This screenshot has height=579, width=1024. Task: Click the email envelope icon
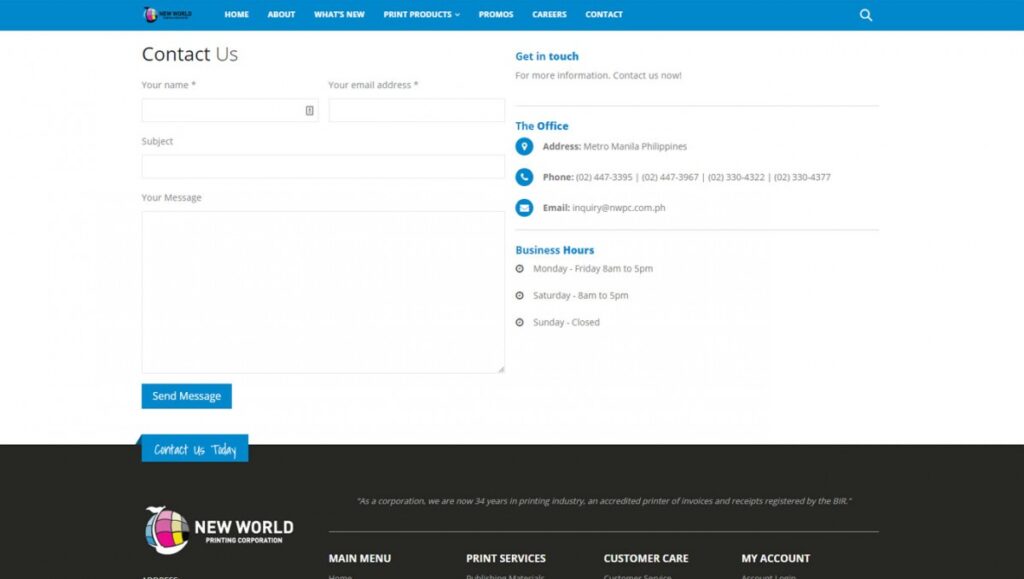524,208
